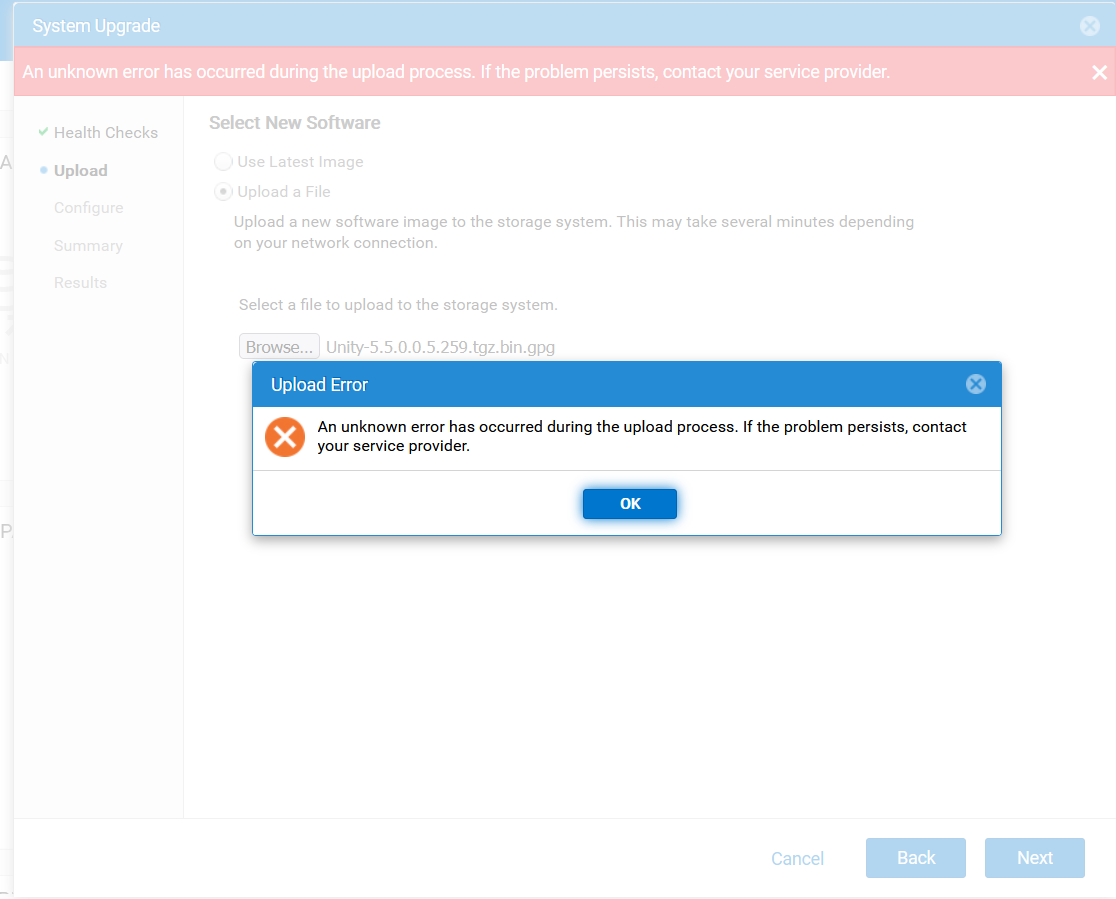
Task: Click the blue dot next to Upload
Action: click(43, 170)
